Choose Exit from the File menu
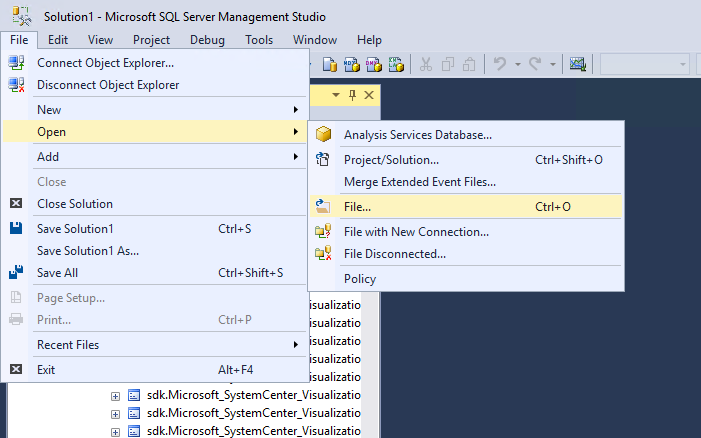The width and height of the screenshot is (701, 438). pos(48,369)
